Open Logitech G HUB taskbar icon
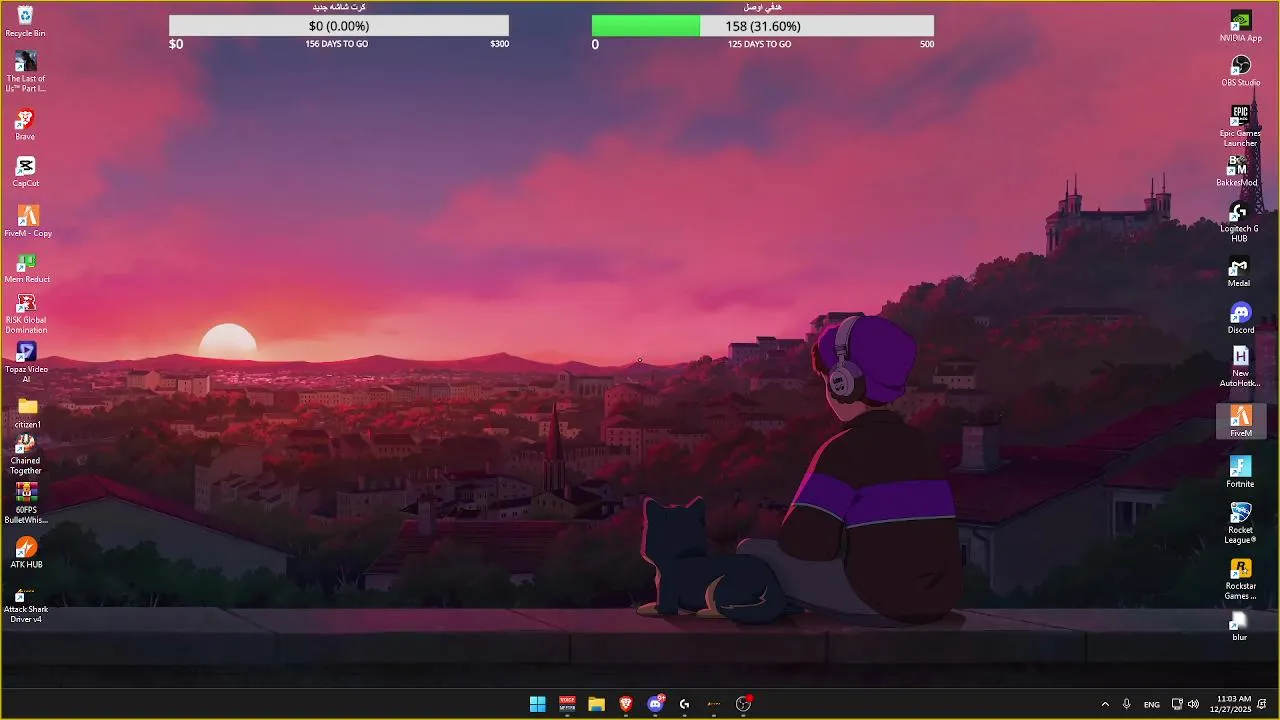 click(684, 704)
